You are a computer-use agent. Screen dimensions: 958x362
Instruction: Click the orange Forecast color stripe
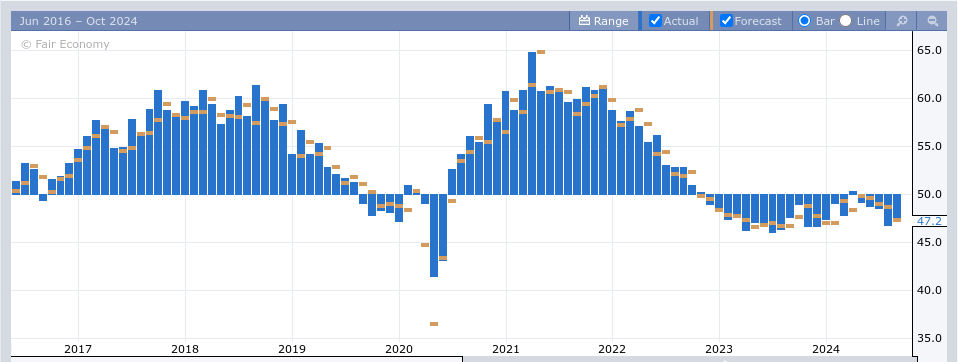point(711,21)
